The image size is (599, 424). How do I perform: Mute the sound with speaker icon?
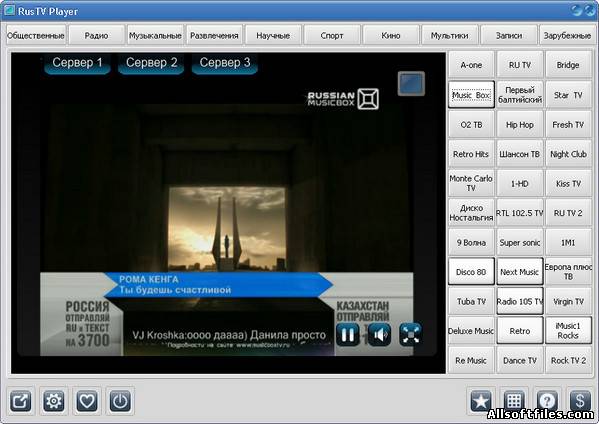(x=379, y=335)
